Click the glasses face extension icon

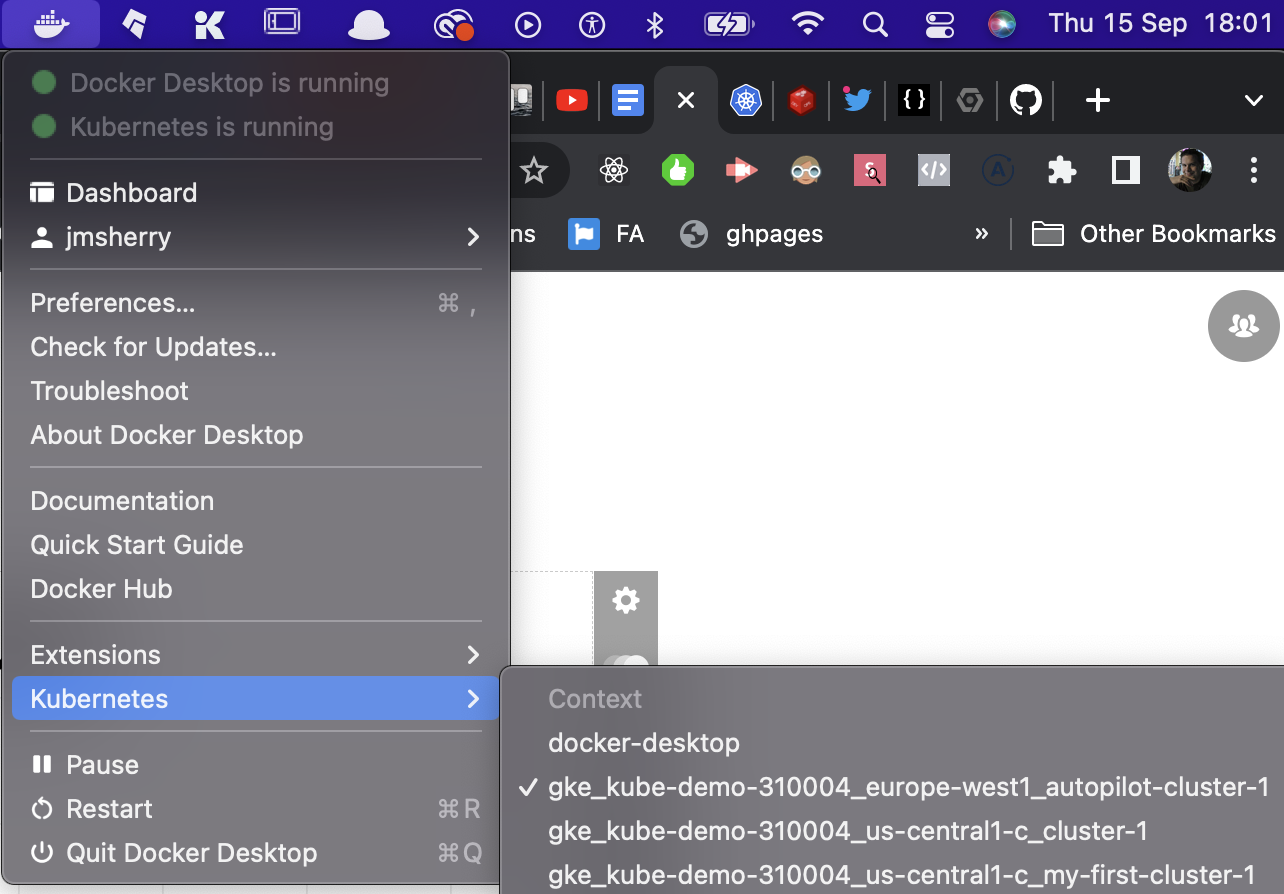coord(805,171)
